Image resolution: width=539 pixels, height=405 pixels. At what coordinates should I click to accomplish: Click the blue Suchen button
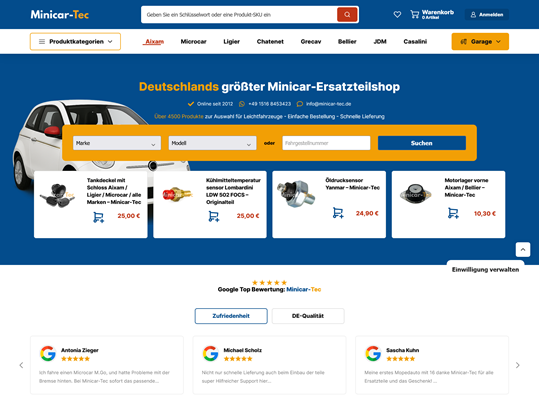(x=422, y=143)
